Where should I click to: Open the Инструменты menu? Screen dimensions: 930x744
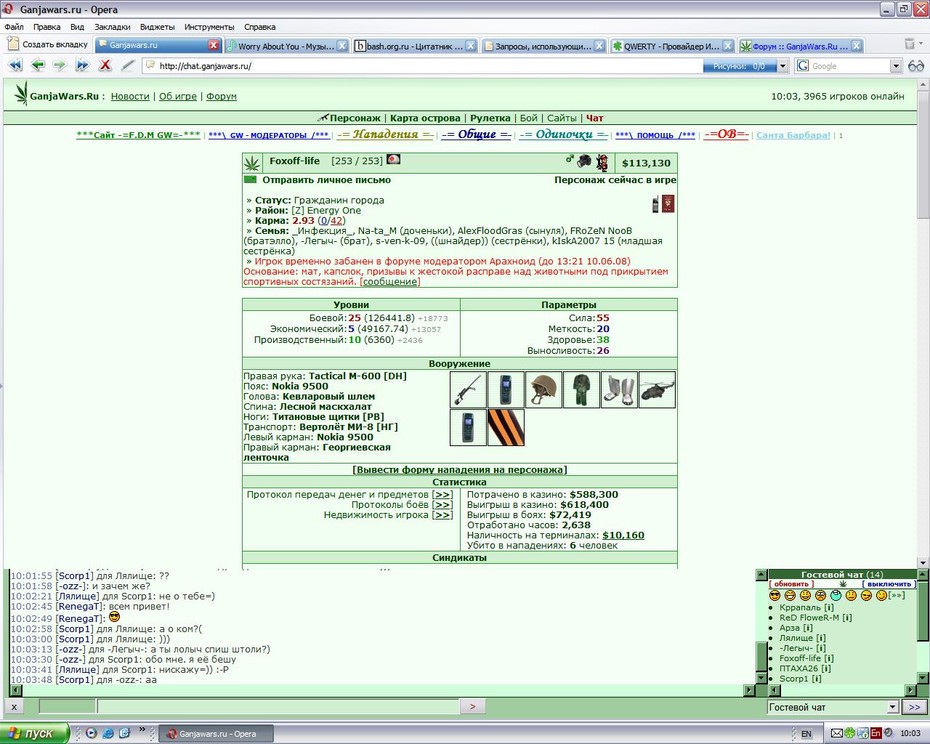click(209, 27)
